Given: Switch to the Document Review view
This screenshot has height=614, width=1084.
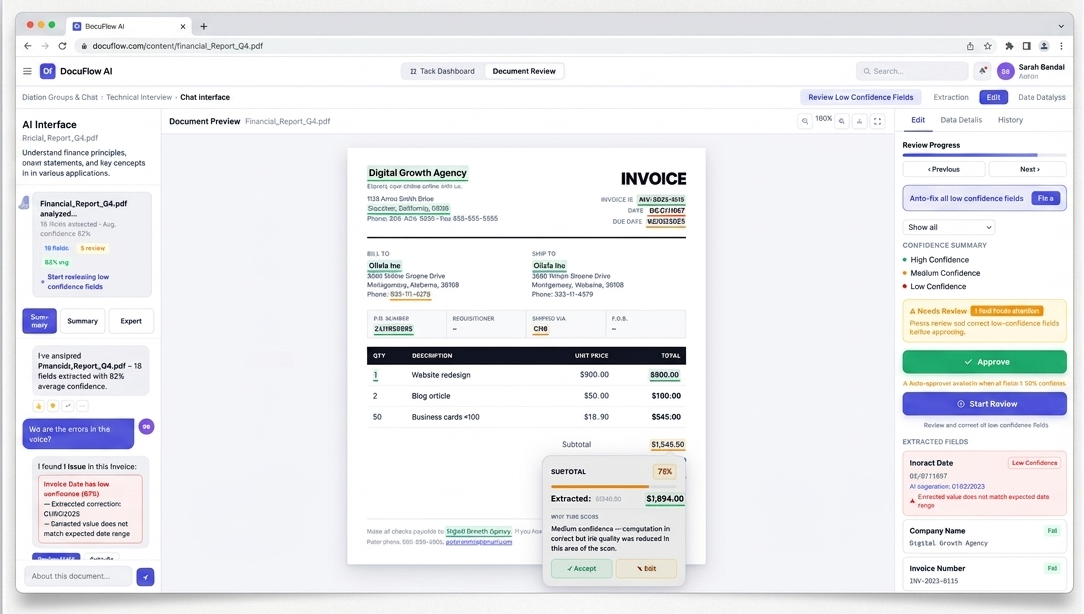Looking at the screenshot, I should (524, 71).
